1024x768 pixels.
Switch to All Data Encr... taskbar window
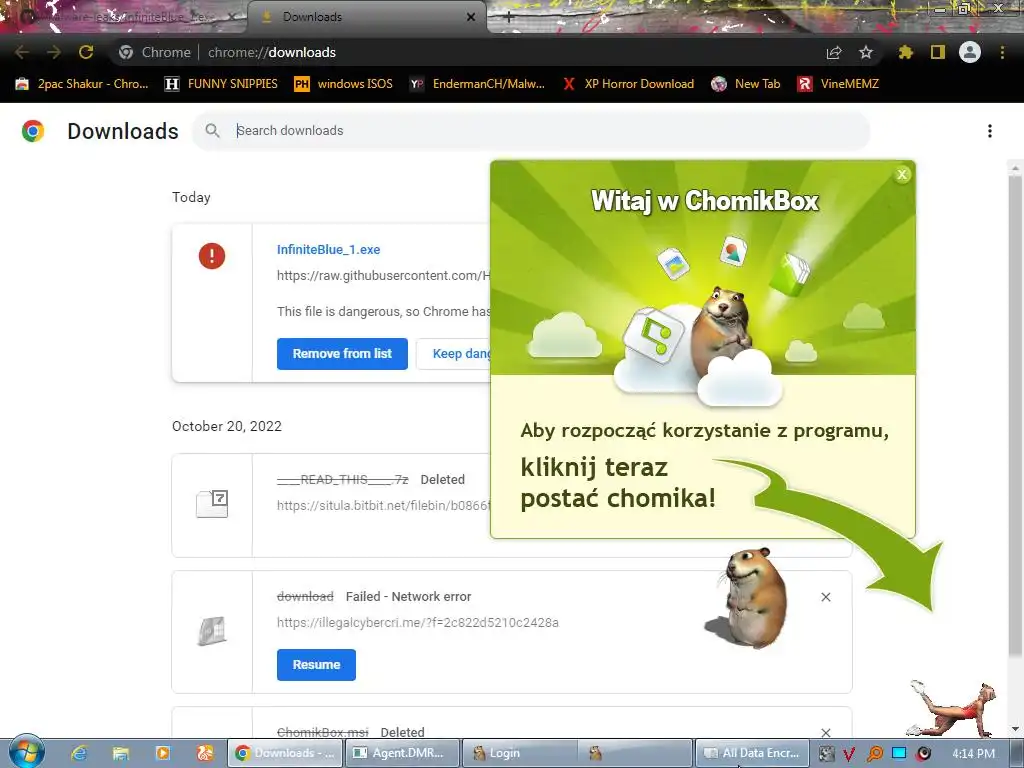click(752, 753)
